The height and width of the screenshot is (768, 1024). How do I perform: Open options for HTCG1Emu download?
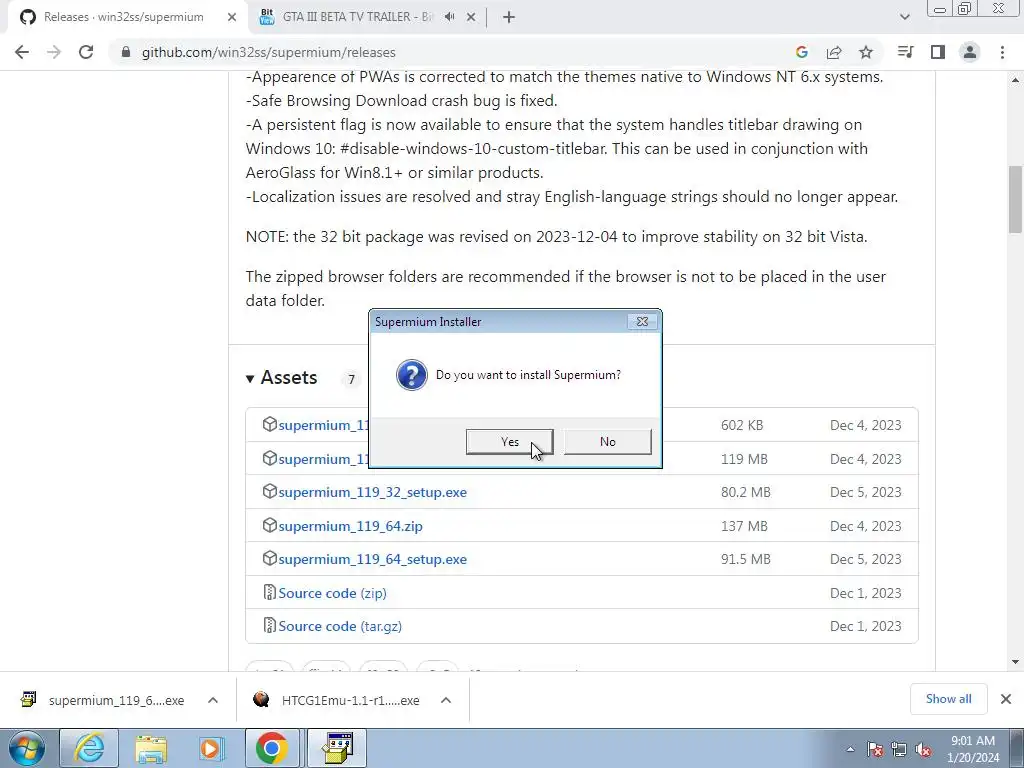(446, 700)
